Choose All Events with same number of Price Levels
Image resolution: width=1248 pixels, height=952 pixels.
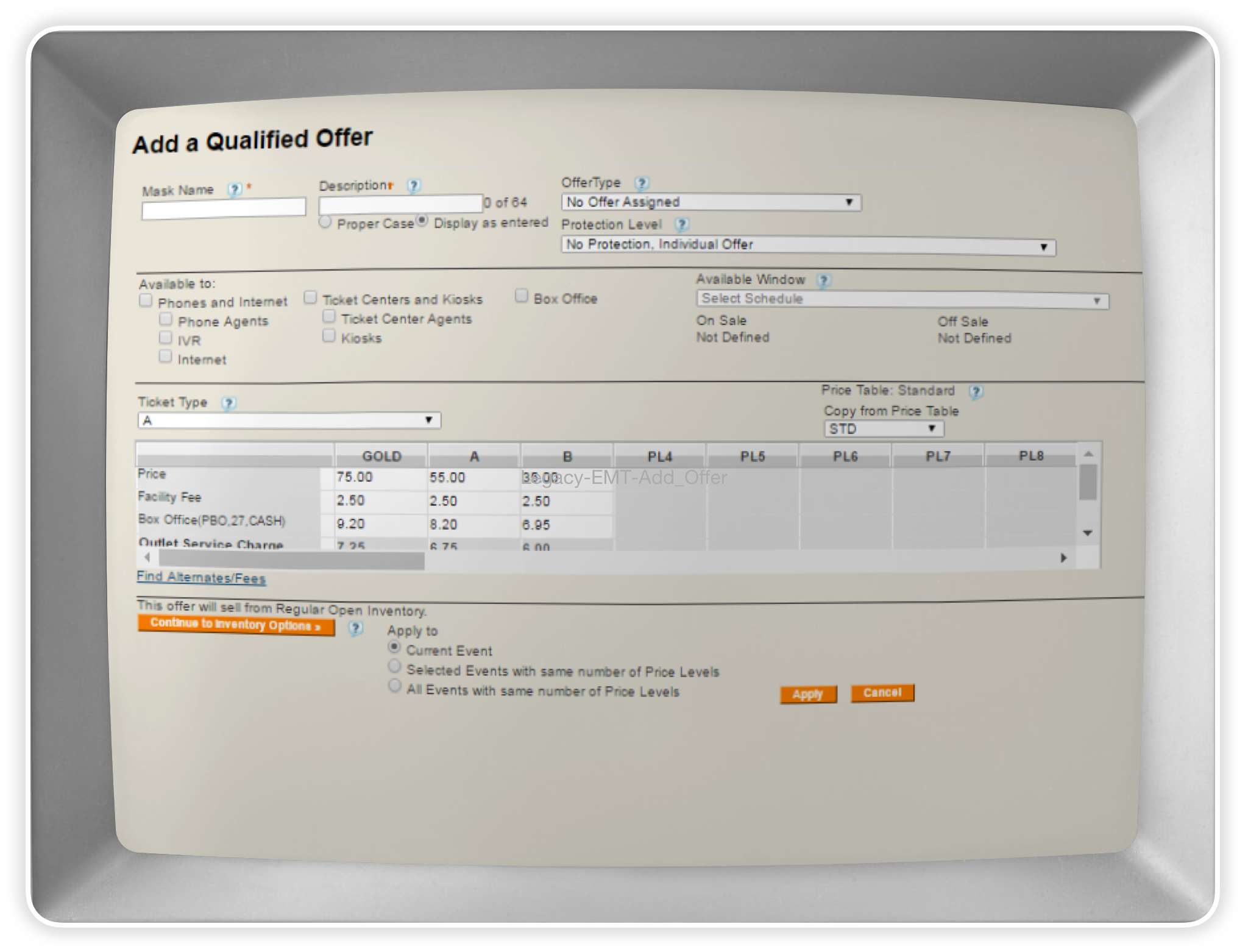[395, 686]
